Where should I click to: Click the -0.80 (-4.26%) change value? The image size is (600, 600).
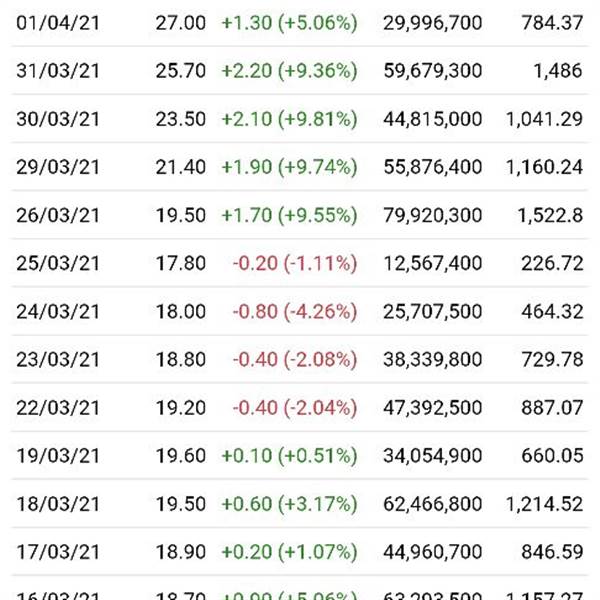[295, 311]
